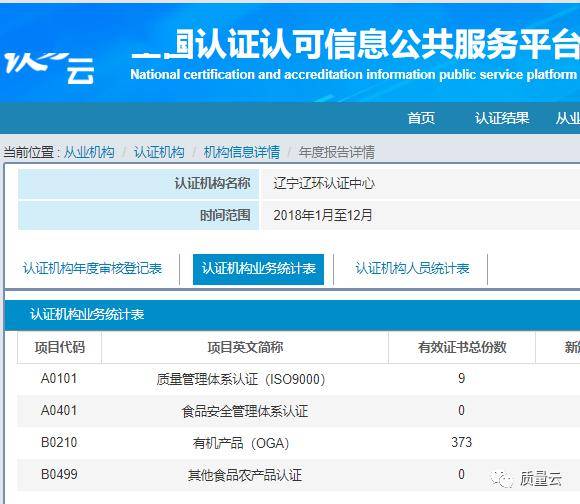Click the 认云 logo in the header

pyautogui.click(x=49, y=68)
